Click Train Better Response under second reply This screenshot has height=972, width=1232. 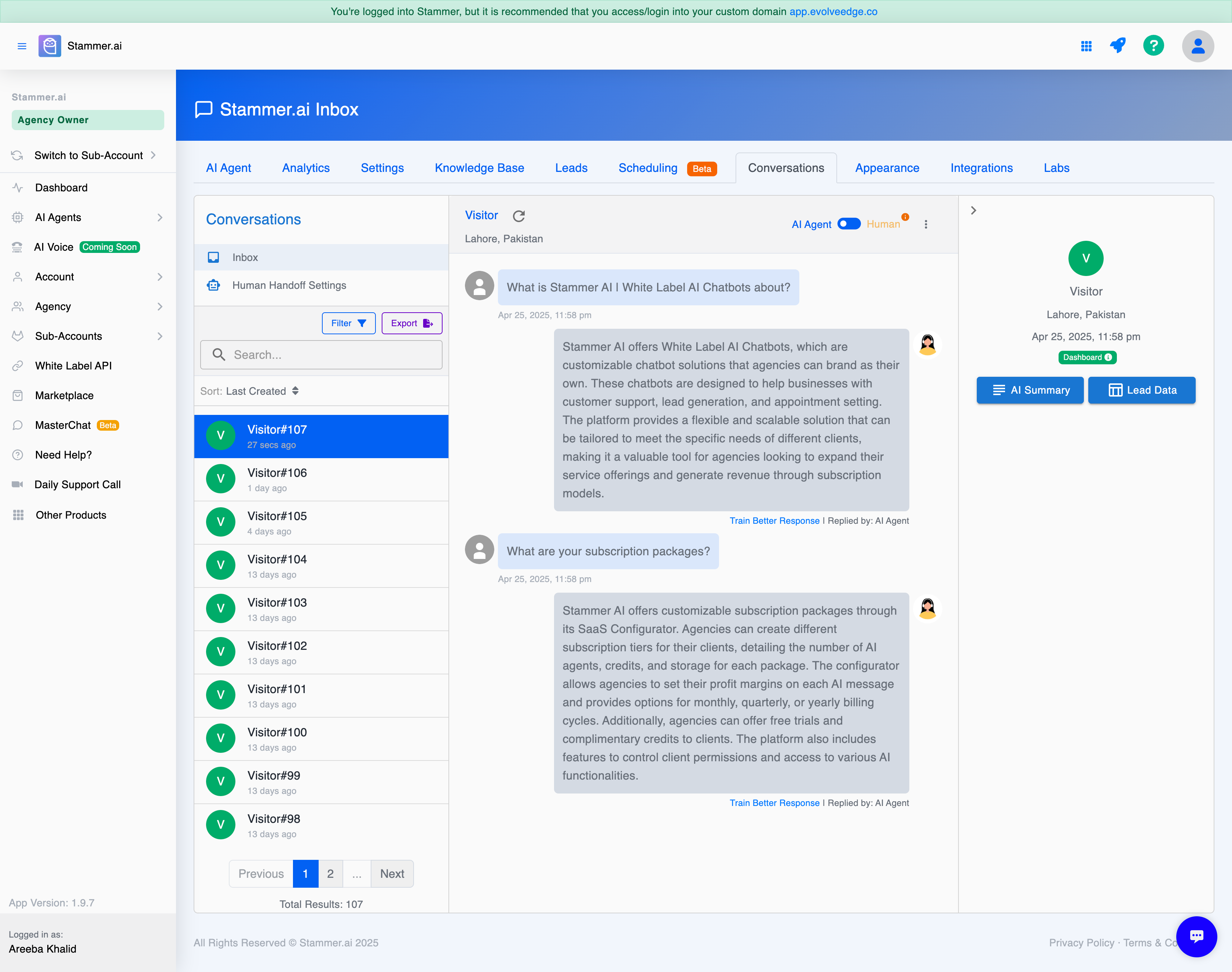[x=774, y=803]
